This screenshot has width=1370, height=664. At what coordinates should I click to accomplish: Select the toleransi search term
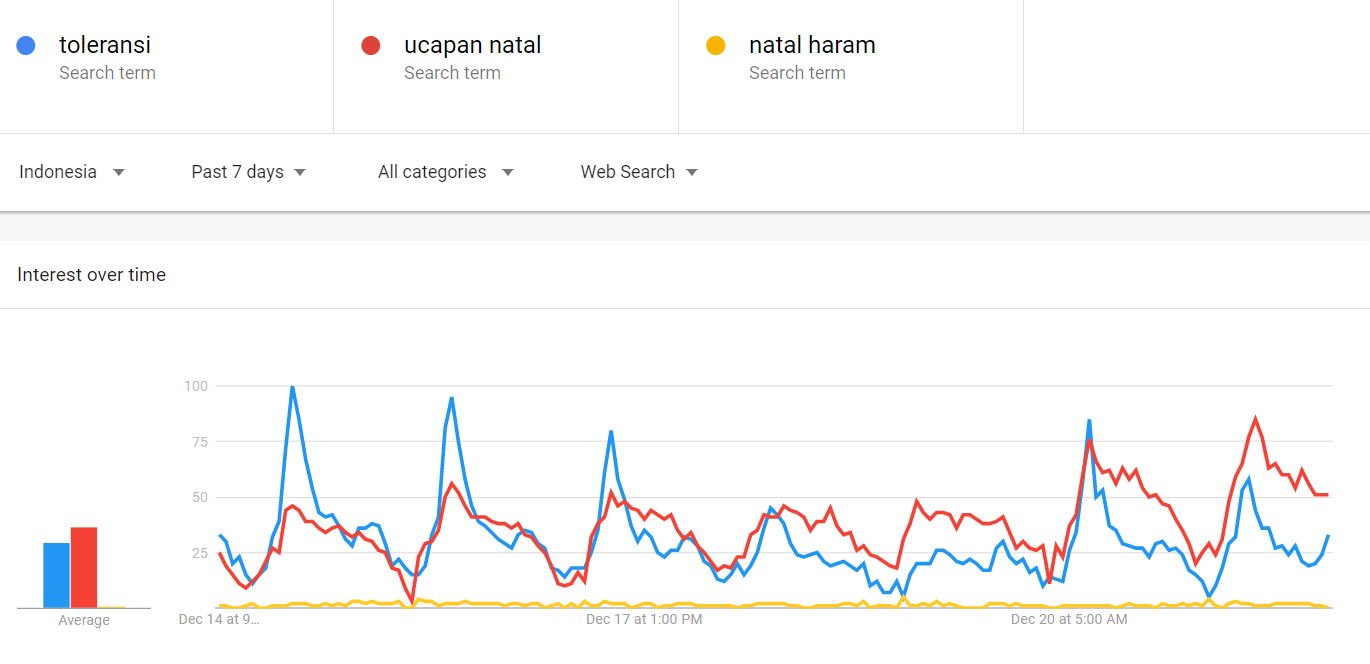tap(105, 46)
